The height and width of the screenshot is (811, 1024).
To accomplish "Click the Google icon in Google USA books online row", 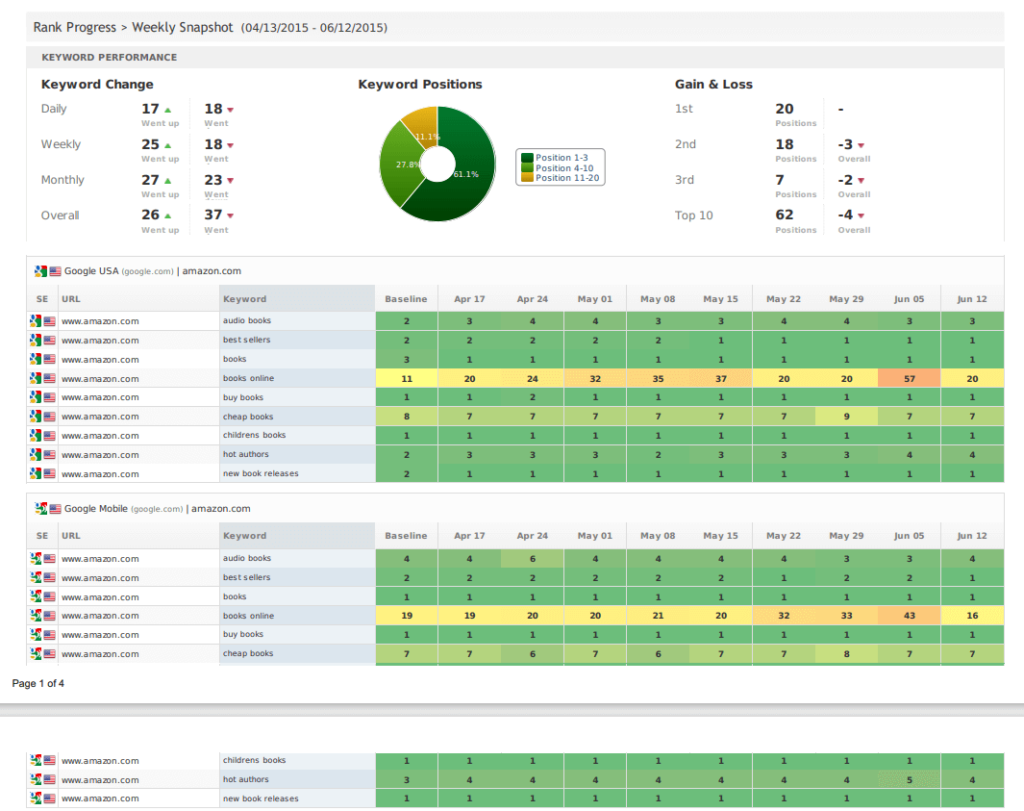I will 35,378.
